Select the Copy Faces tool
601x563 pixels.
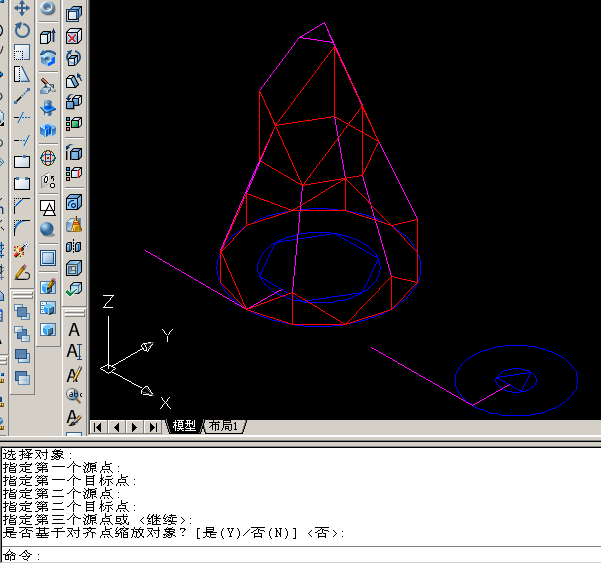[x=74, y=102]
